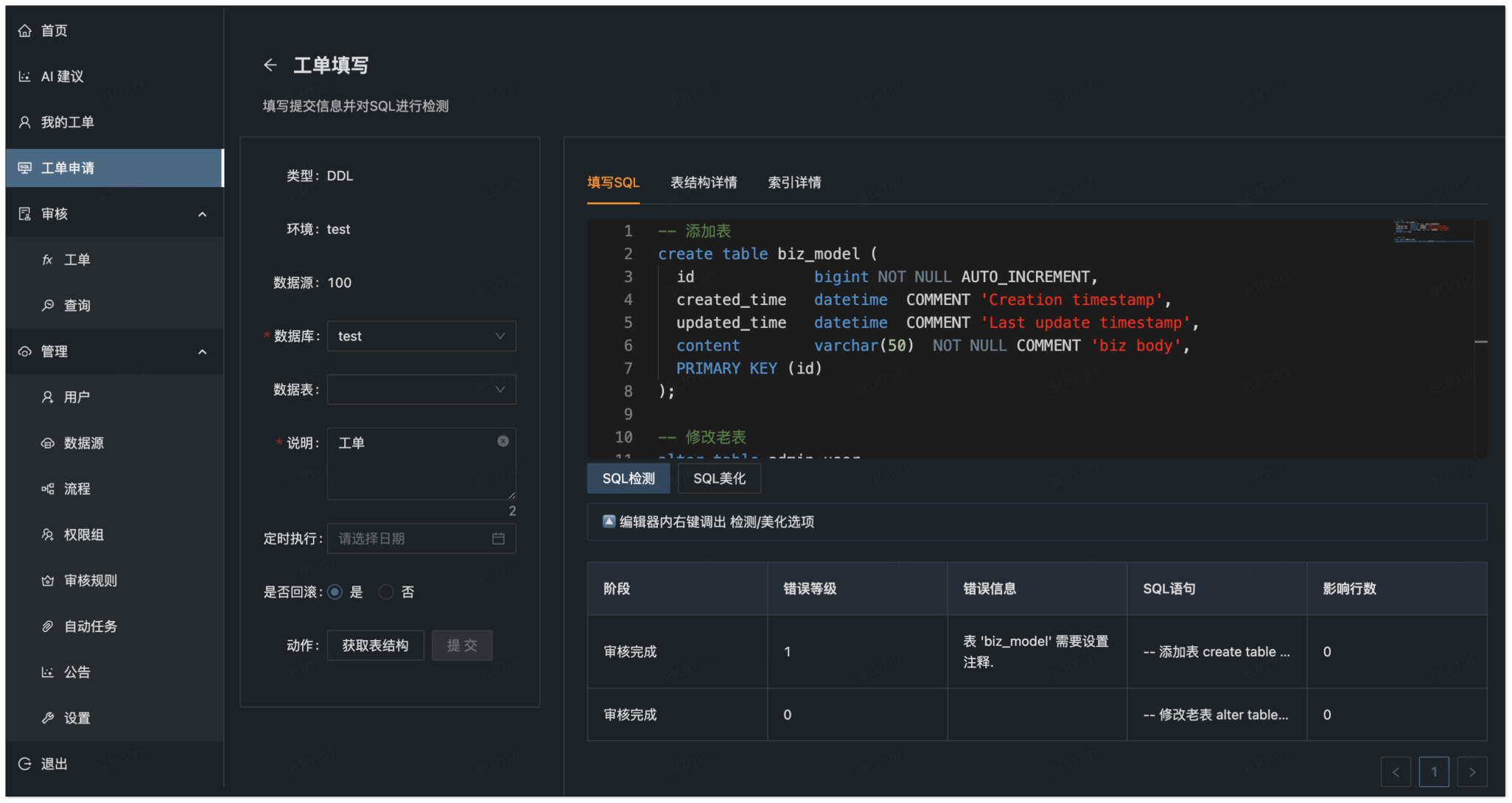Run SQL检测 on the entered SQL
This screenshot has width=1512, height=803.
point(628,477)
